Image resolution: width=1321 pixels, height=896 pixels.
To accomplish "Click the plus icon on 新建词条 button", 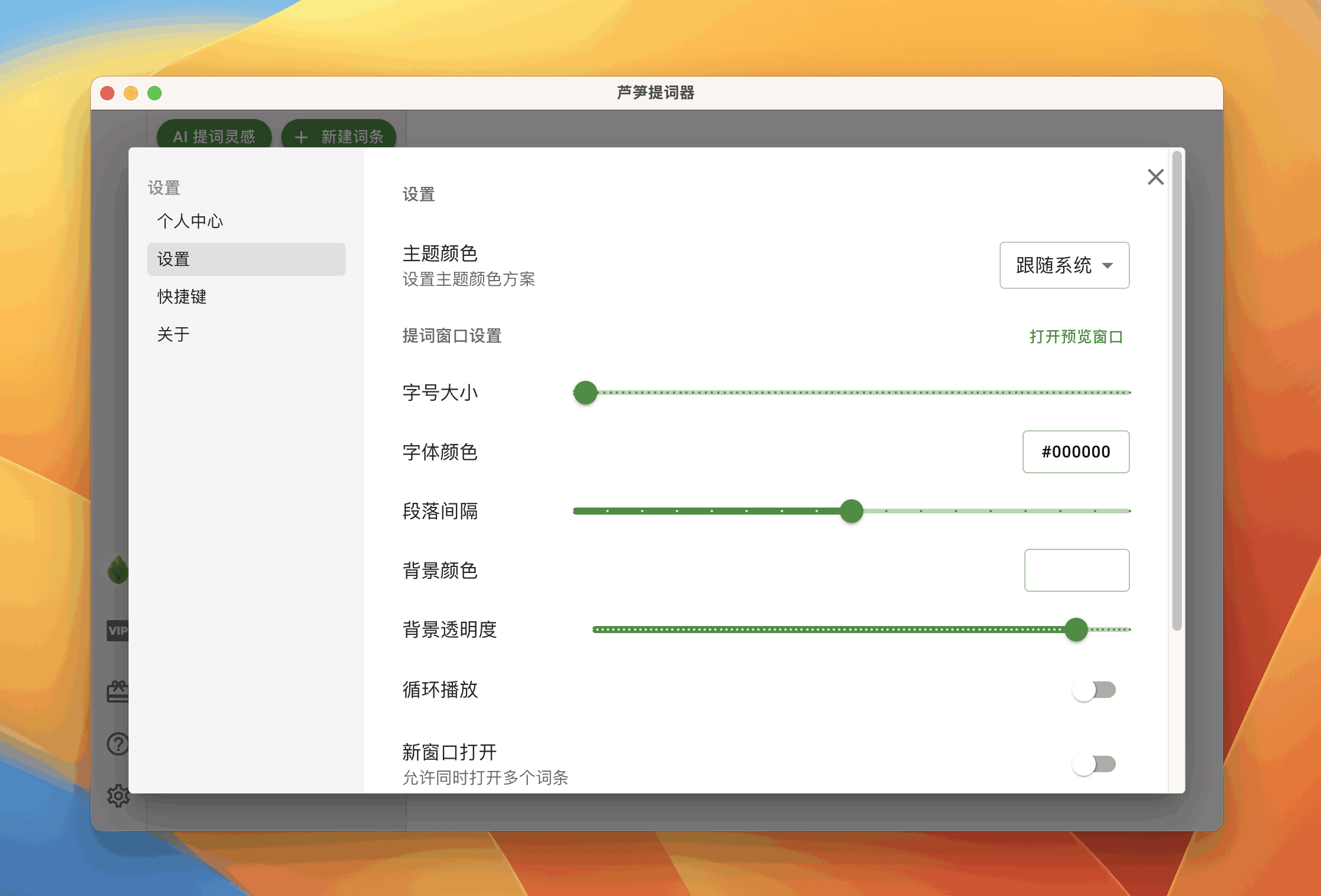I will [x=301, y=137].
